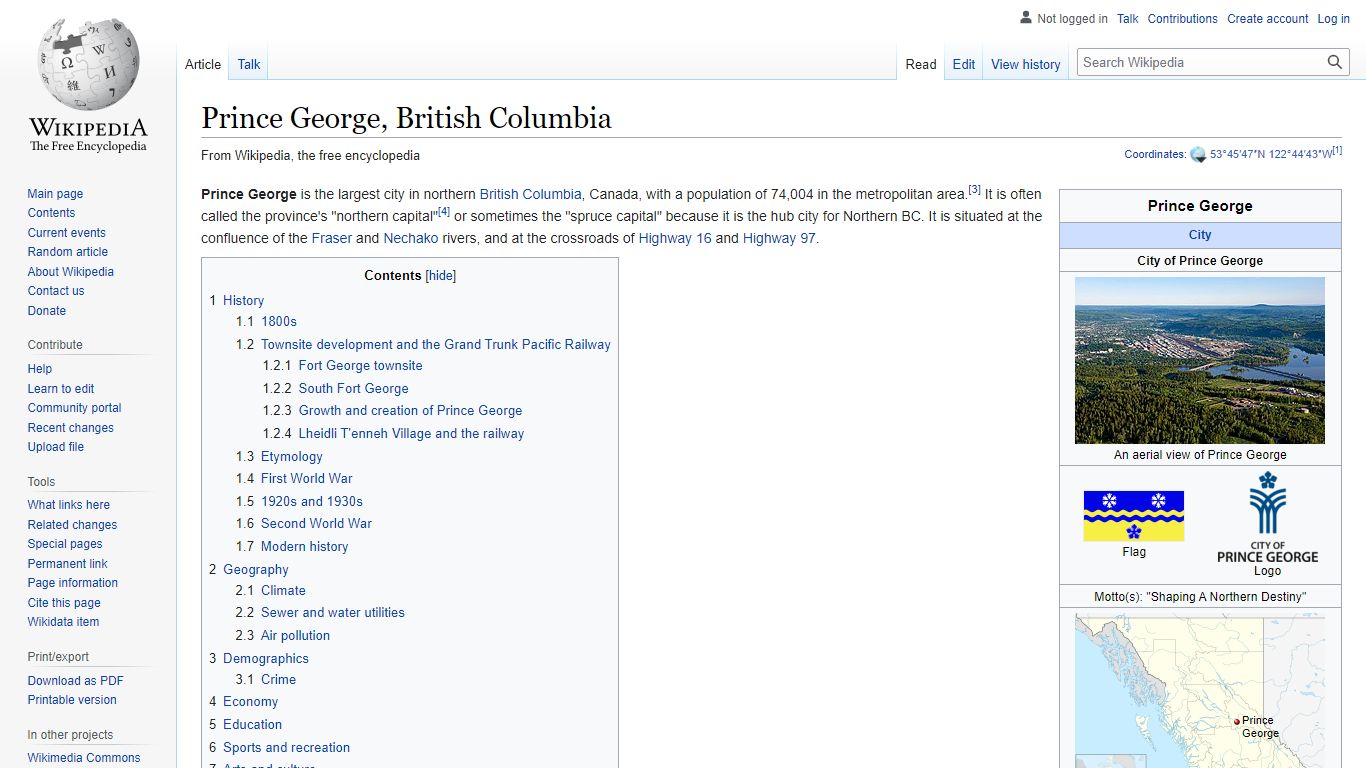Jump to Fort George townsite subsection
Image resolution: width=1366 pixels, height=768 pixels.
pos(360,366)
